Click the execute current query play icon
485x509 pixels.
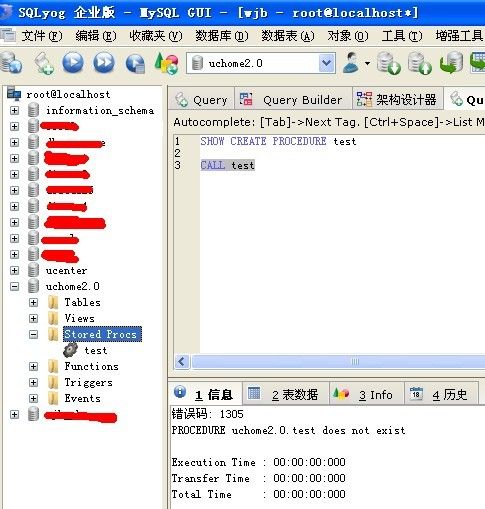coord(73,62)
